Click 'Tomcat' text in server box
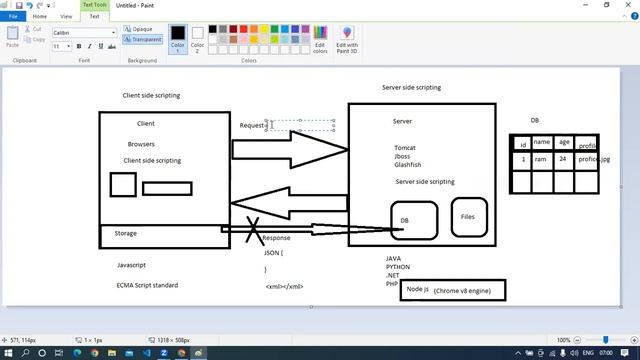 404,148
